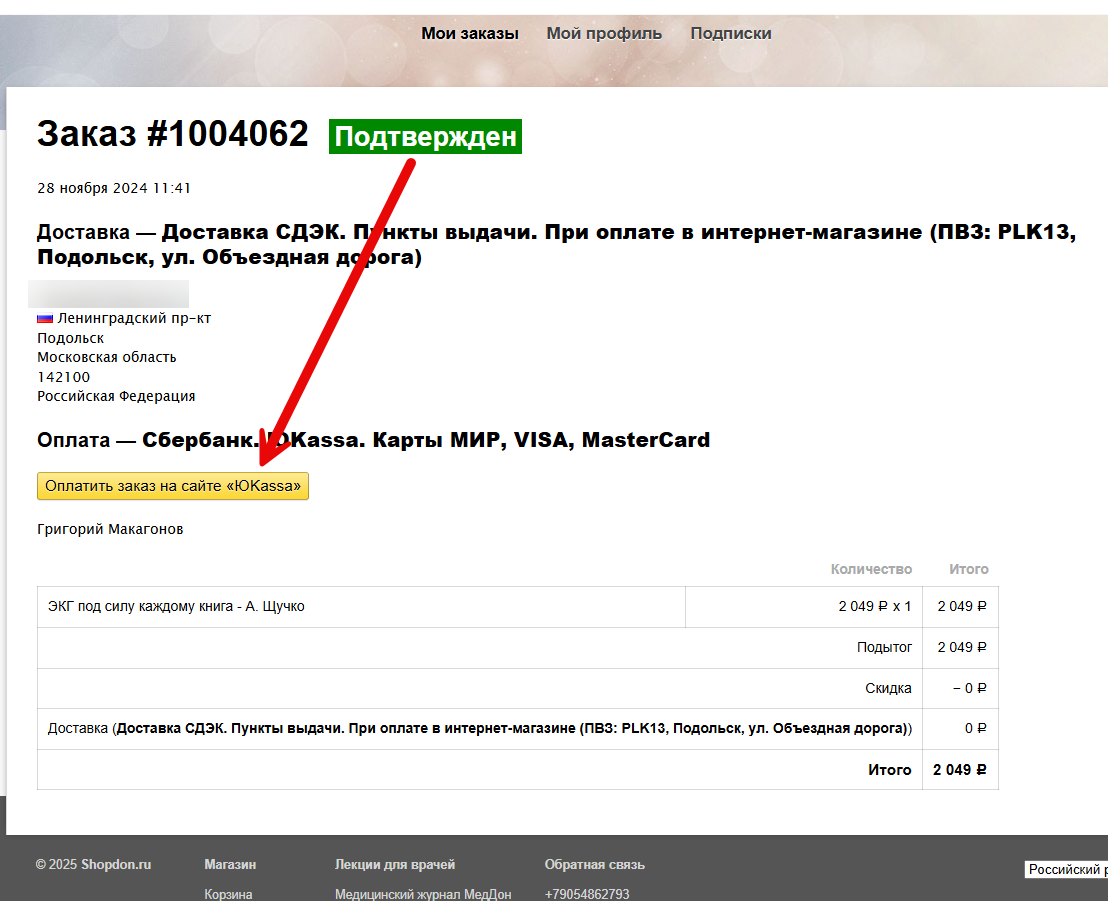This screenshot has height=901, width=1108.
Task: Click the phone number +79054862793
Action: tap(586, 895)
